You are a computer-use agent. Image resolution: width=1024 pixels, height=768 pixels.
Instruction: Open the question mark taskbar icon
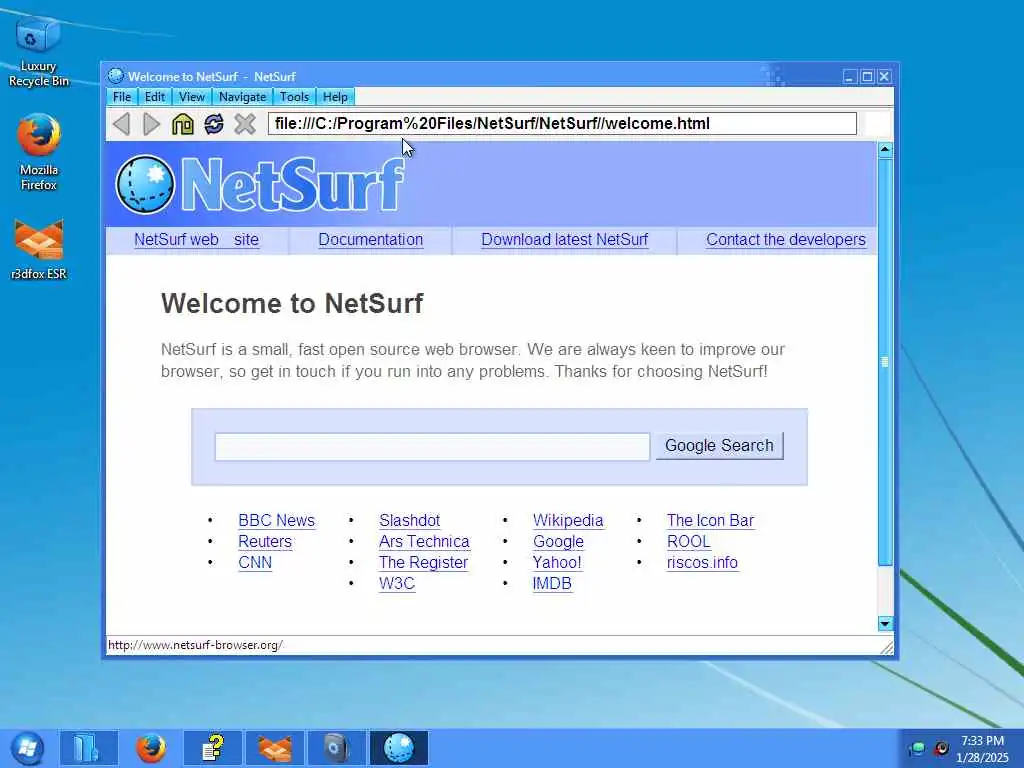click(213, 748)
